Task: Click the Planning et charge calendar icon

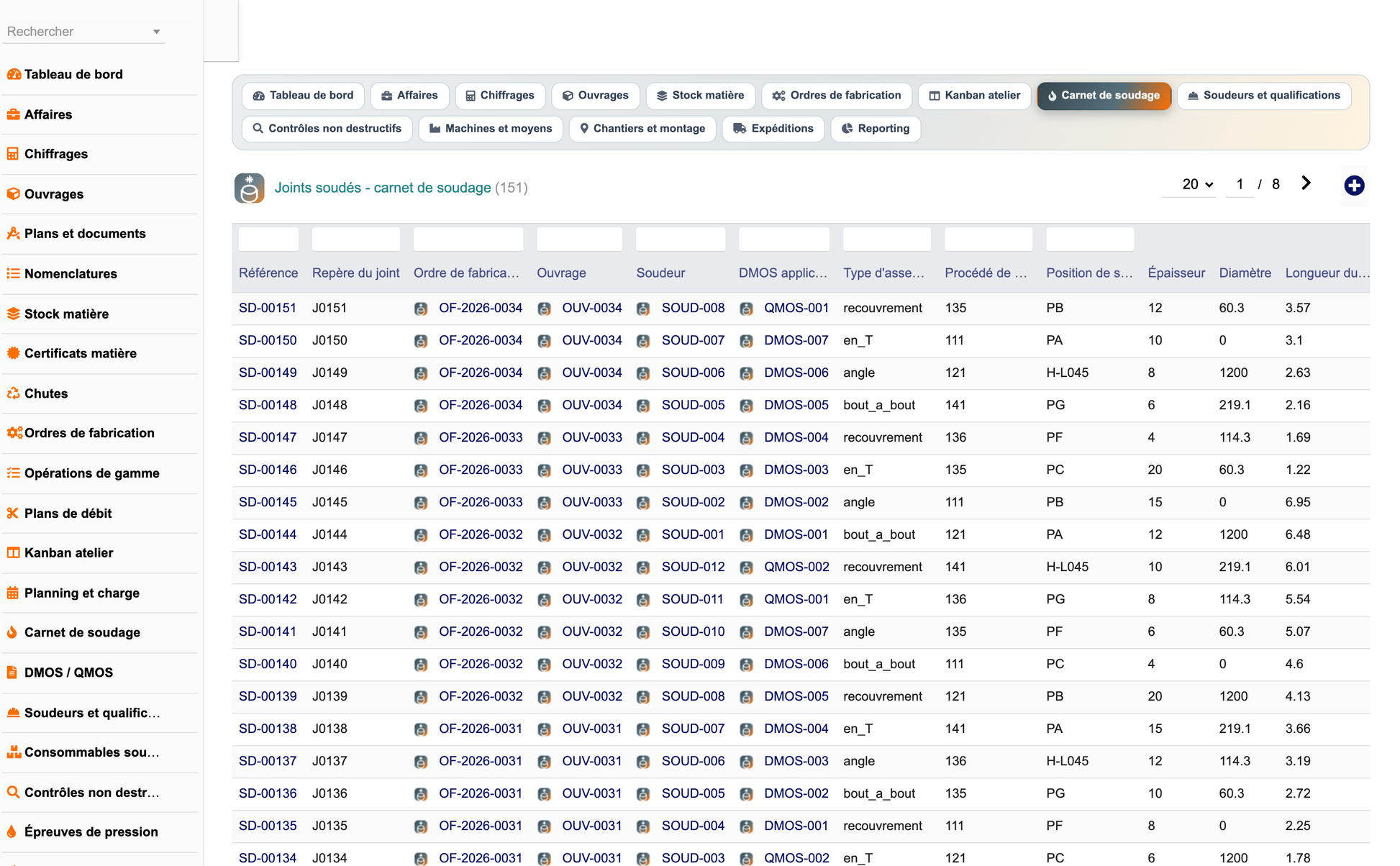Action: [13, 593]
